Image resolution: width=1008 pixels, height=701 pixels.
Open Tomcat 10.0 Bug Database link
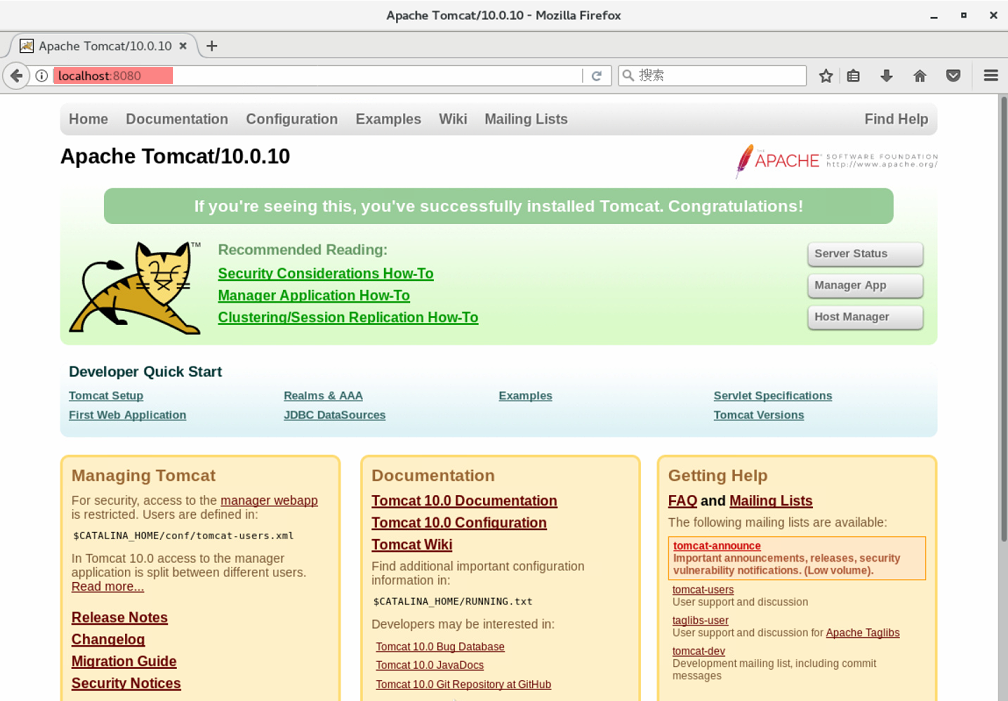click(x=440, y=646)
